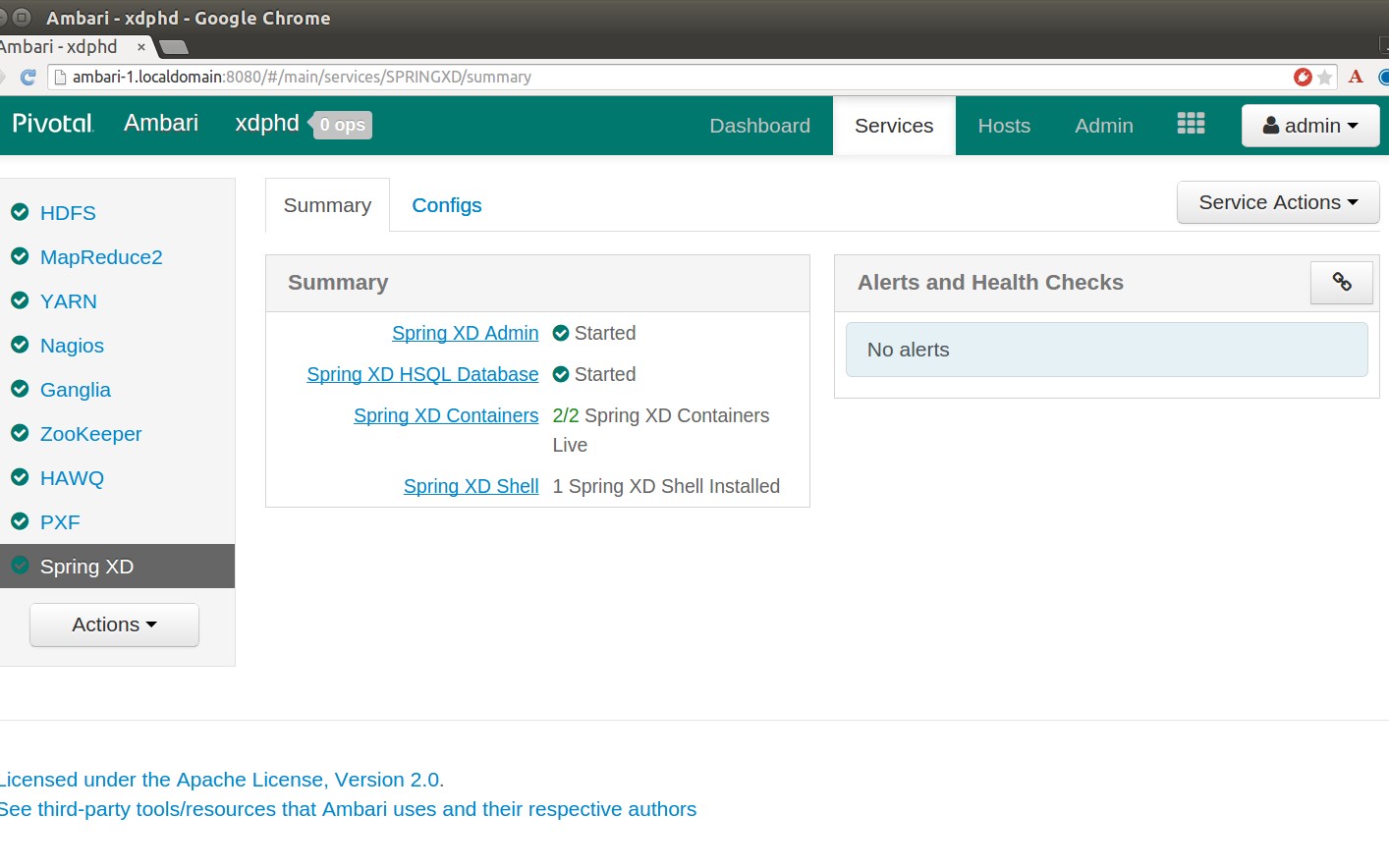Screen dimensions: 1389x868
Task: Click the alerts link chain icon button
Action: click(1341, 283)
